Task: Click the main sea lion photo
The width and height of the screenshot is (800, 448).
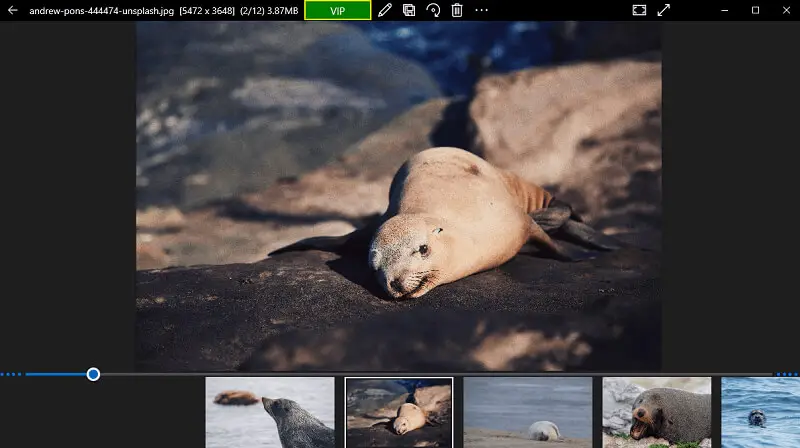Action: pyautogui.click(x=398, y=196)
